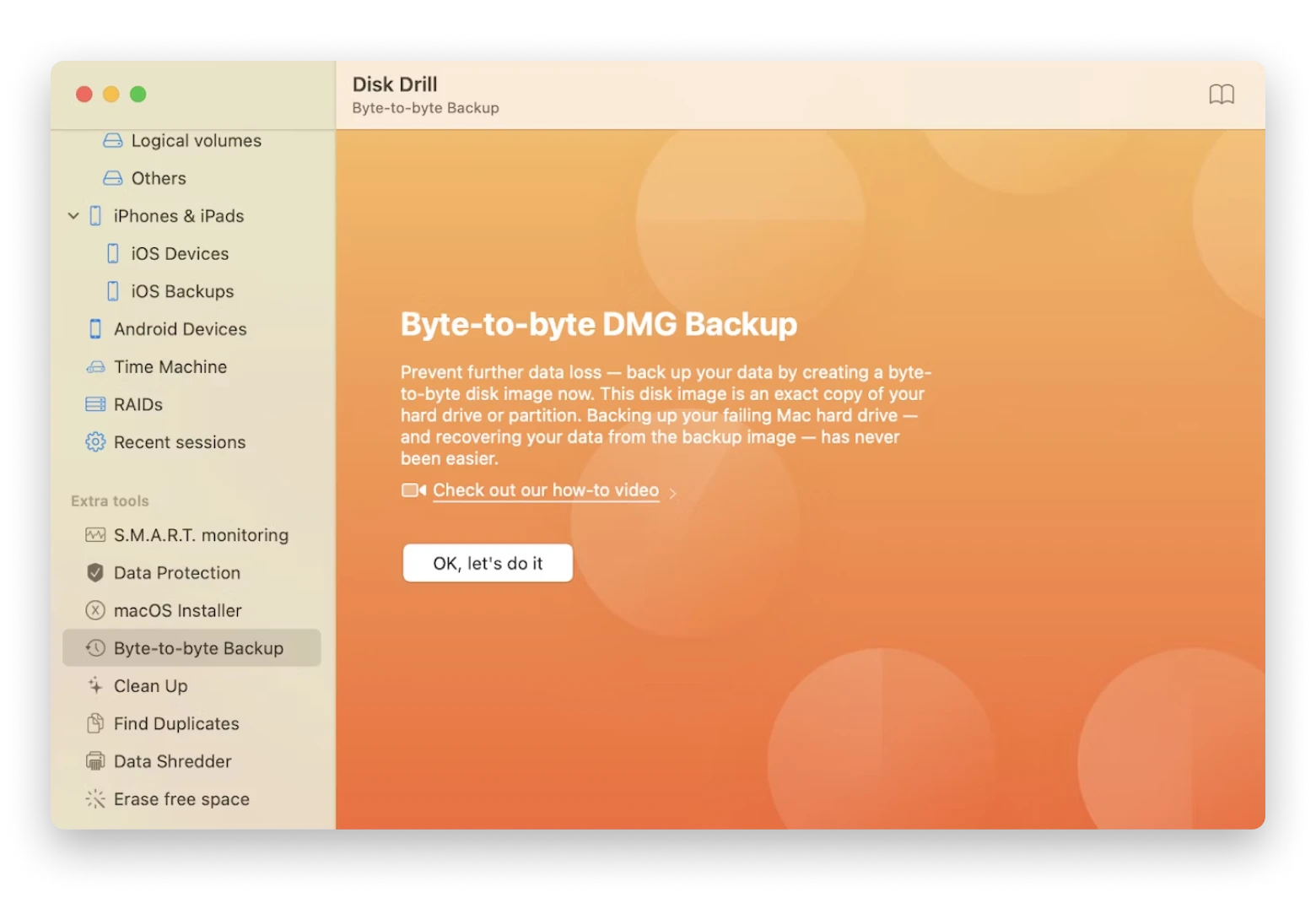
Task: Click the Recent sessions gear icon
Action: 95,442
